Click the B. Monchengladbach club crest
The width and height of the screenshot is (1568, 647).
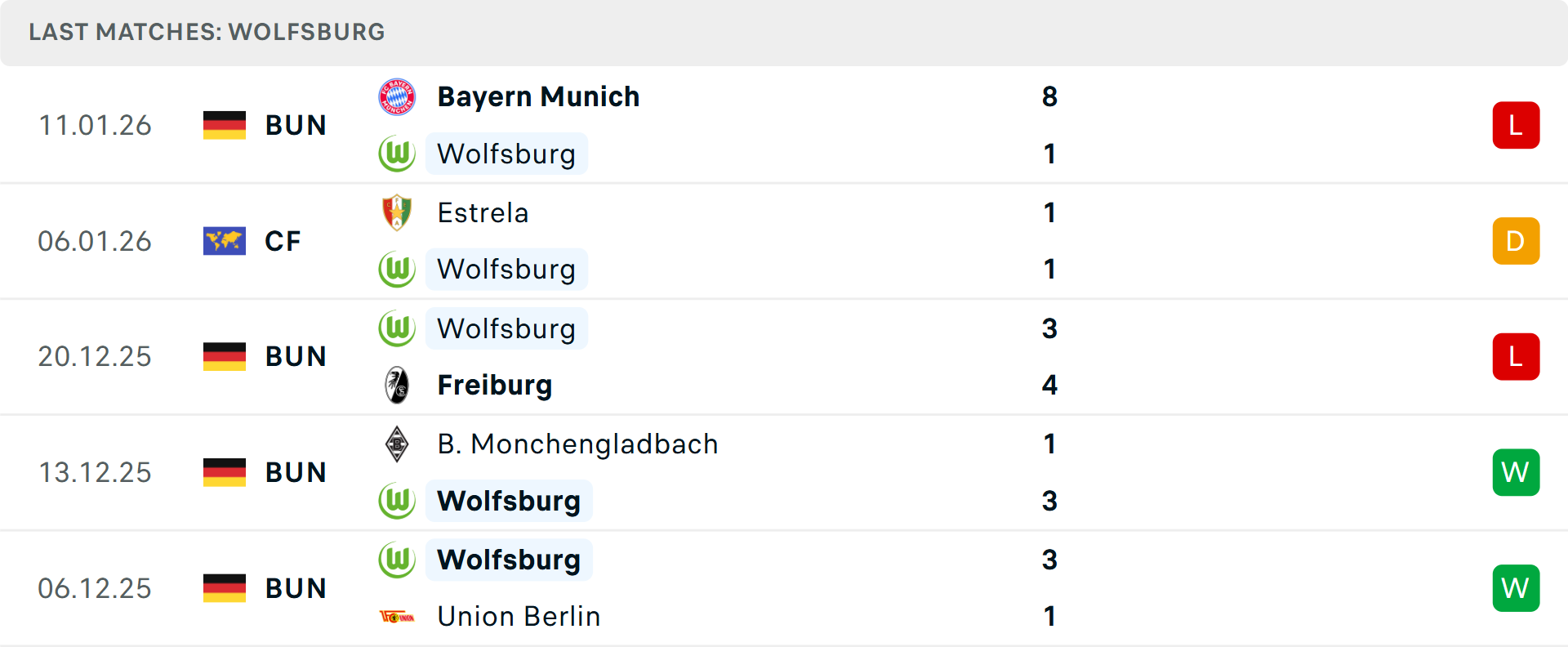(x=397, y=444)
